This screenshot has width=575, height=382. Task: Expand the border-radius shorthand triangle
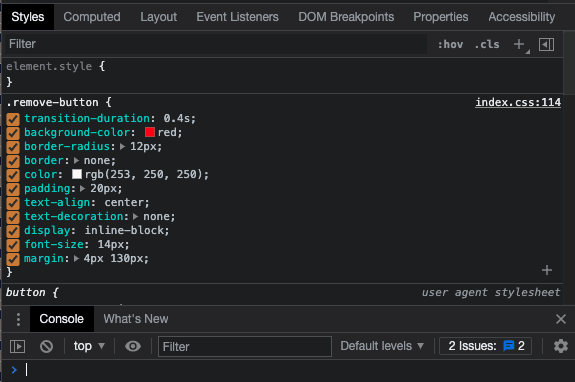pyautogui.click(x=122, y=147)
